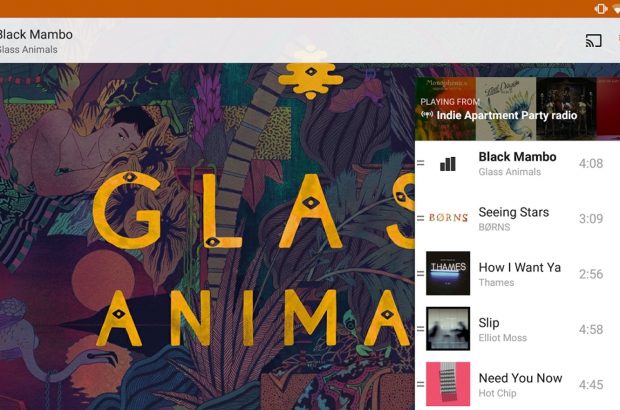Viewport: 620px width, 410px height.
Task: Tap the reorder handle beside Need You Now
Action: point(420,384)
